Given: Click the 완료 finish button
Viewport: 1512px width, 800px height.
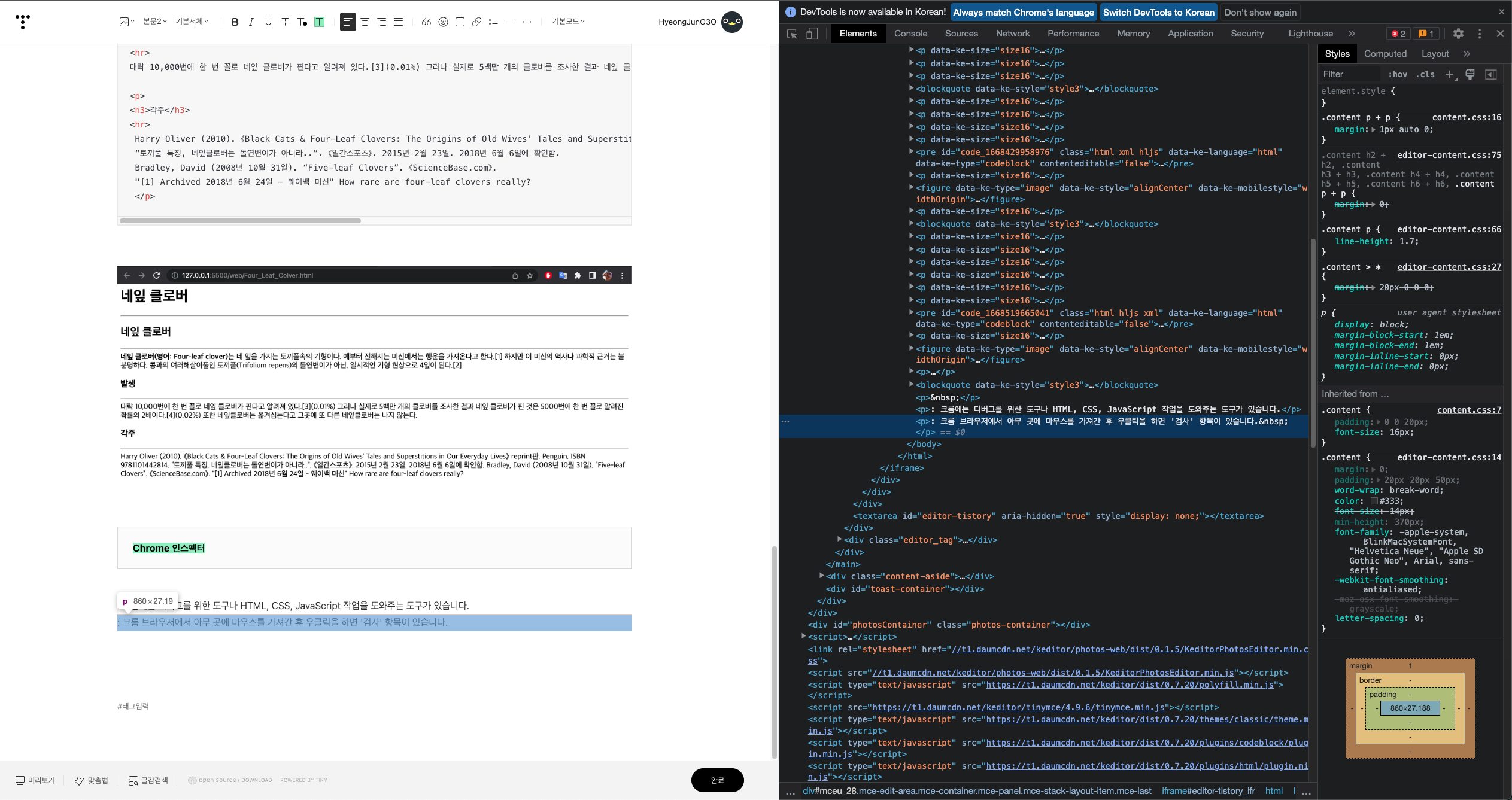Looking at the screenshot, I should coord(717,780).
